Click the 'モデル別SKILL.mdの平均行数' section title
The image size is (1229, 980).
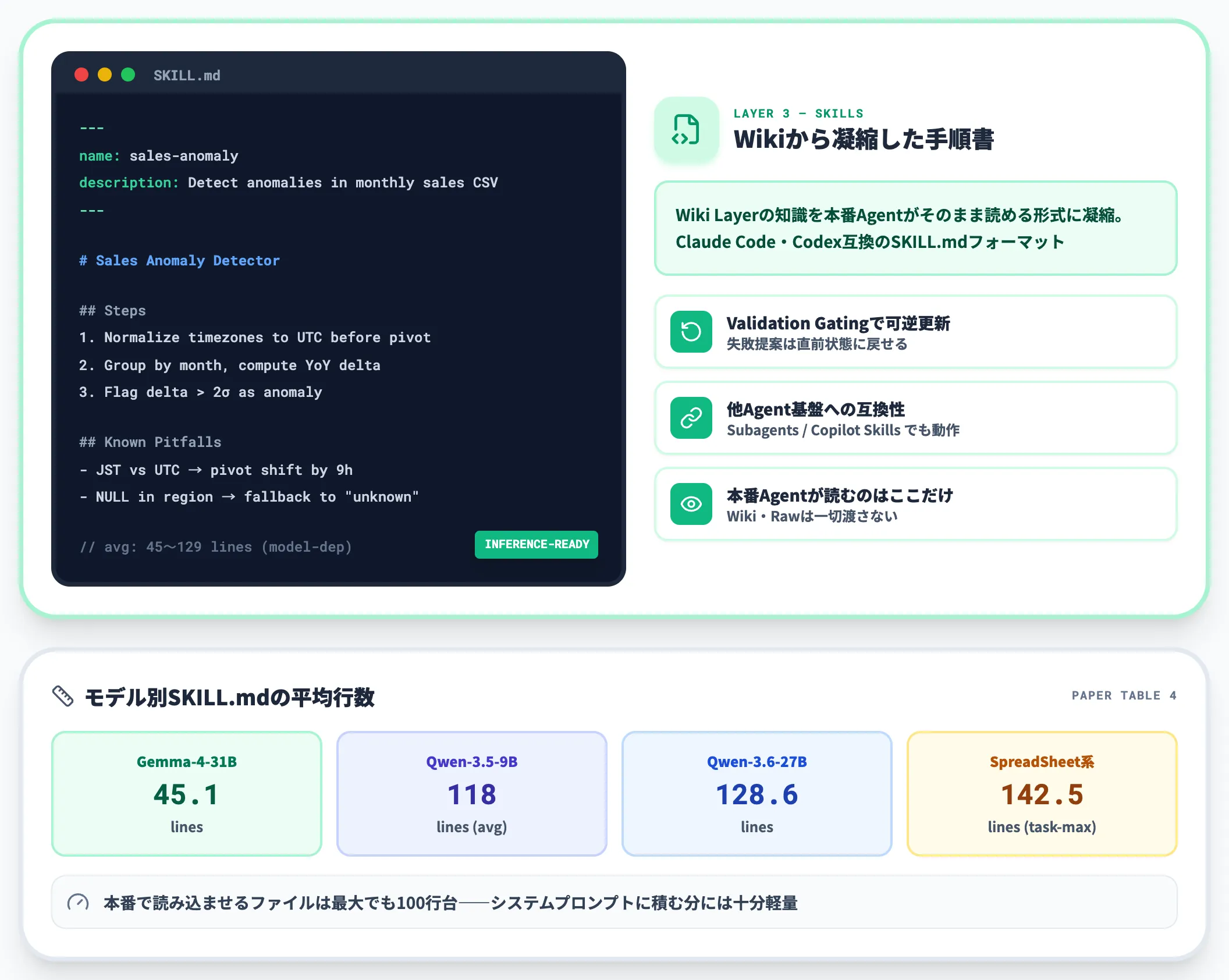230,697
